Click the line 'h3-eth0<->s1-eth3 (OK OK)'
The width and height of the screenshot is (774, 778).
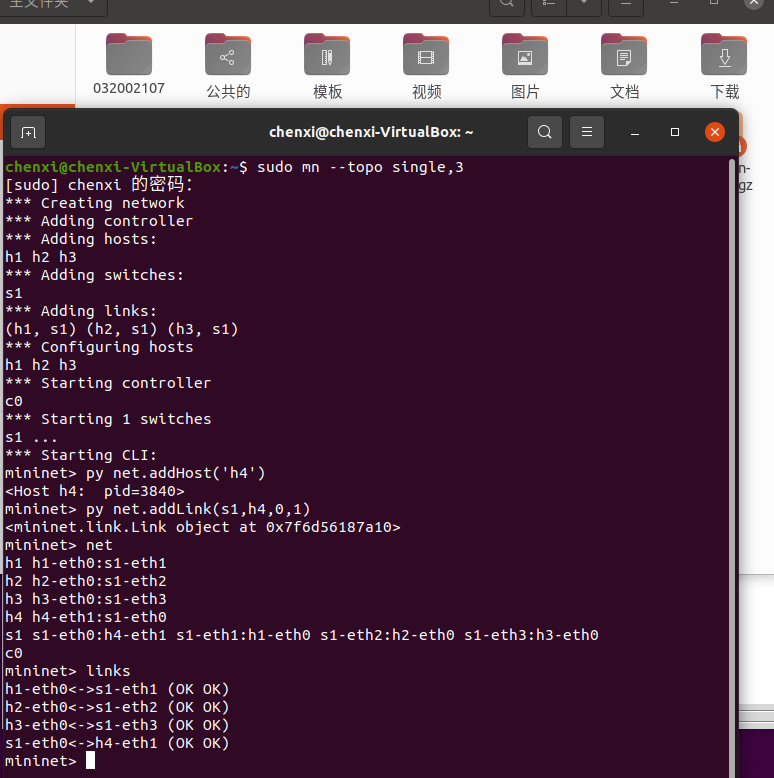tap(117, 725)
